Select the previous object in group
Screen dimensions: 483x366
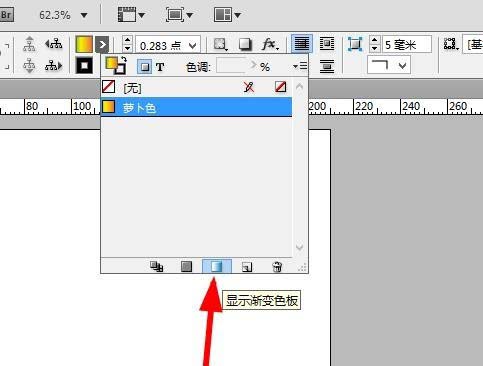click(x=54, y=44)
